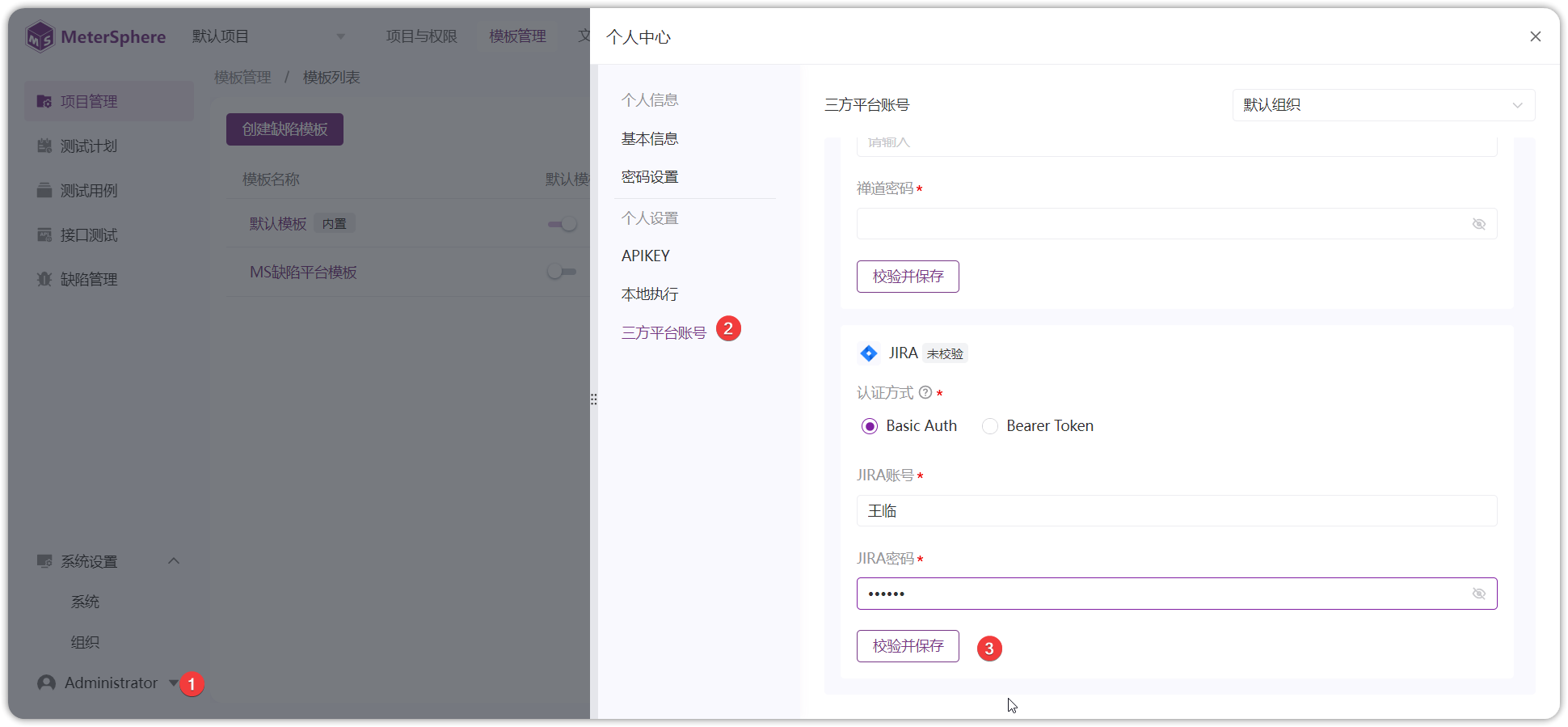Click the JIRA diamond logo icon
1568x727 pixels.
[x=869, y=353]
